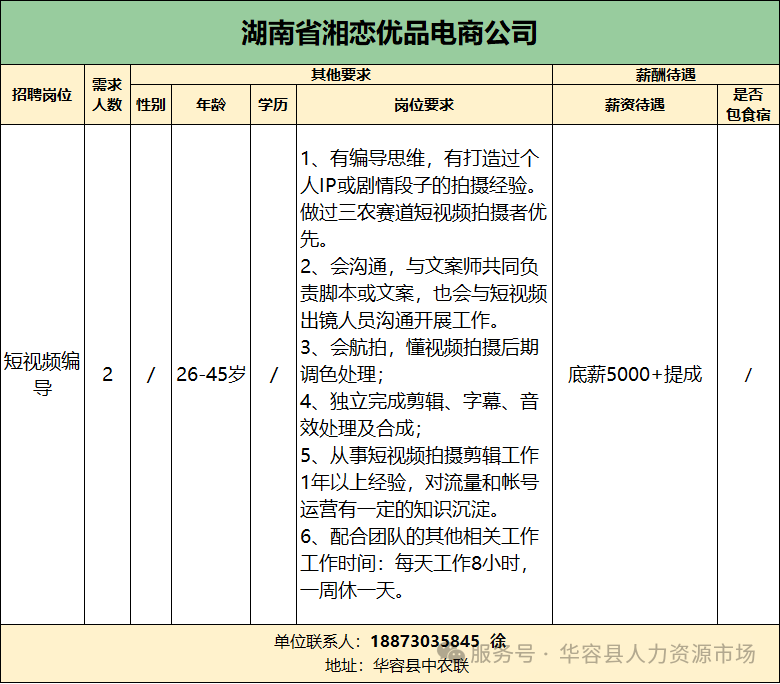
Task: Select requirement 6 about 配合团队
Action: pos(419,536)
